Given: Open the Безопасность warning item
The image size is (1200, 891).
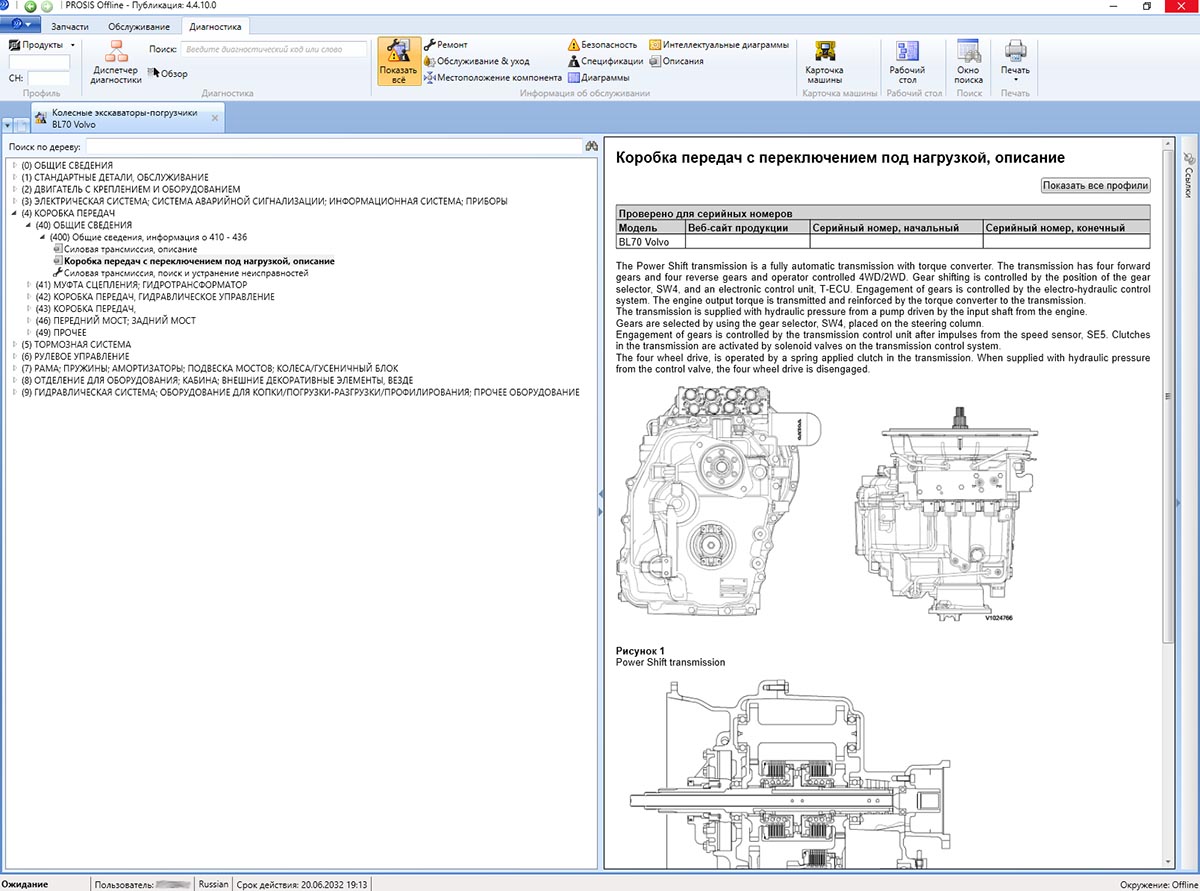Looking at the screenshot, I should coord(602,45).
